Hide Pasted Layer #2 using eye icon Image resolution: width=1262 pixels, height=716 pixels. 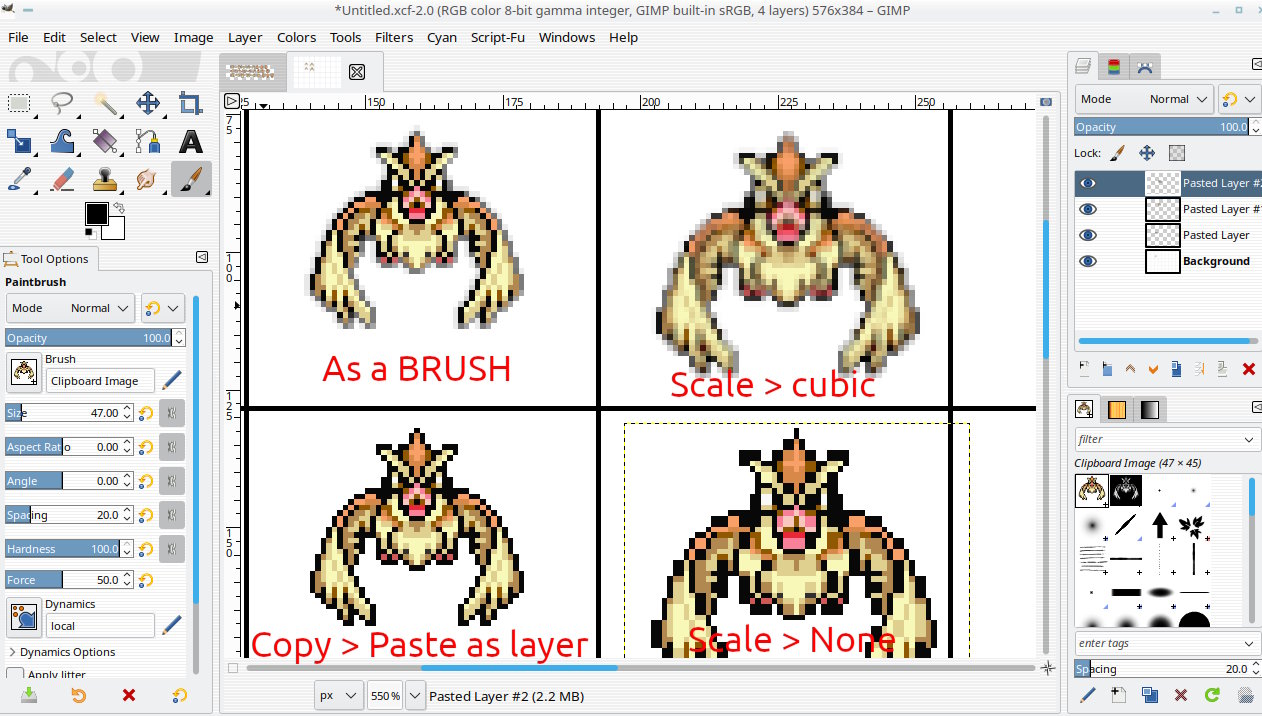[x=1088, y=183]
